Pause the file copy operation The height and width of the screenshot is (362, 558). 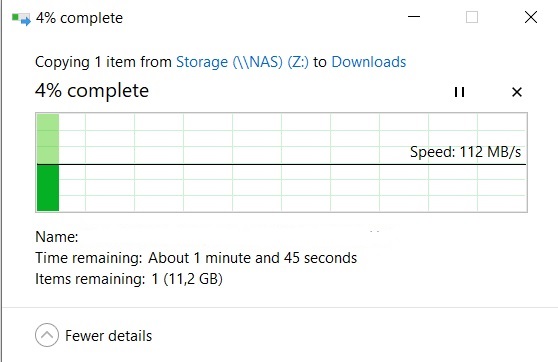click(459, 92)
